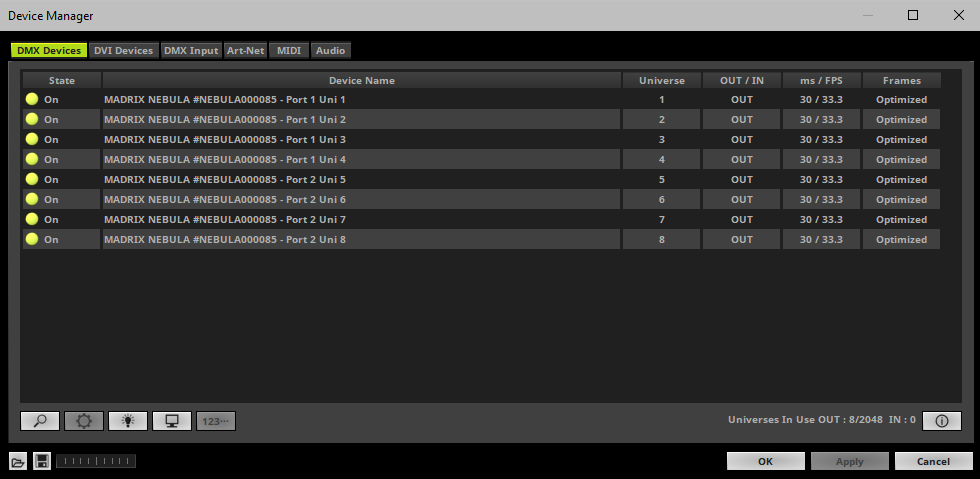Click Universes In Use OUT status text

(821, 420)
